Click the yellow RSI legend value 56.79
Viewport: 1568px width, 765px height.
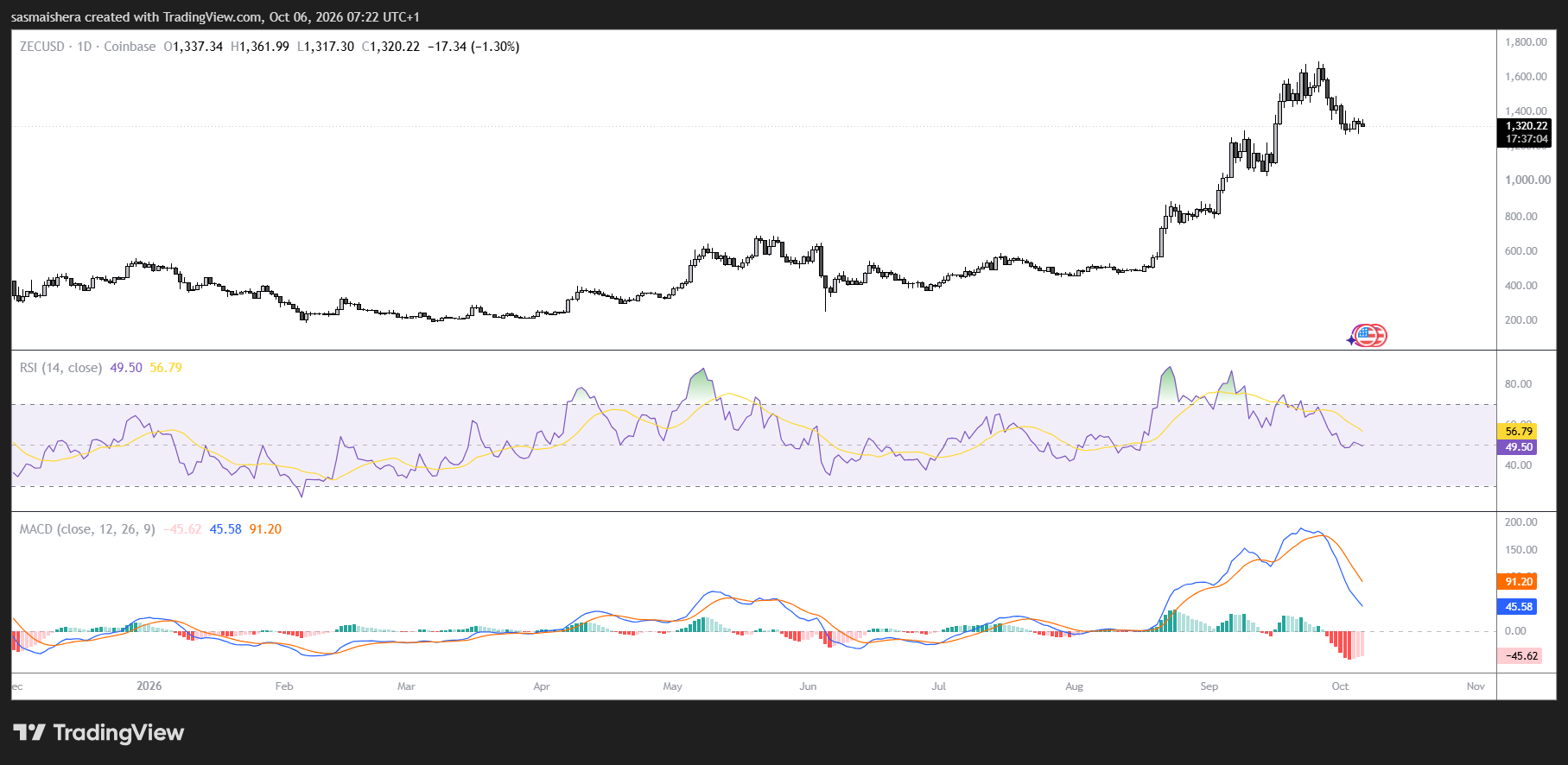[166, 368]
